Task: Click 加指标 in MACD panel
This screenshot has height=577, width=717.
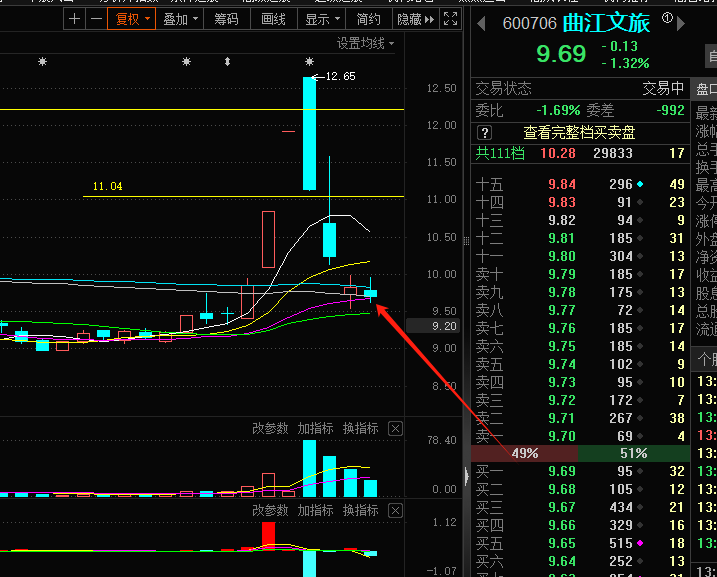Action: [316, 510]
